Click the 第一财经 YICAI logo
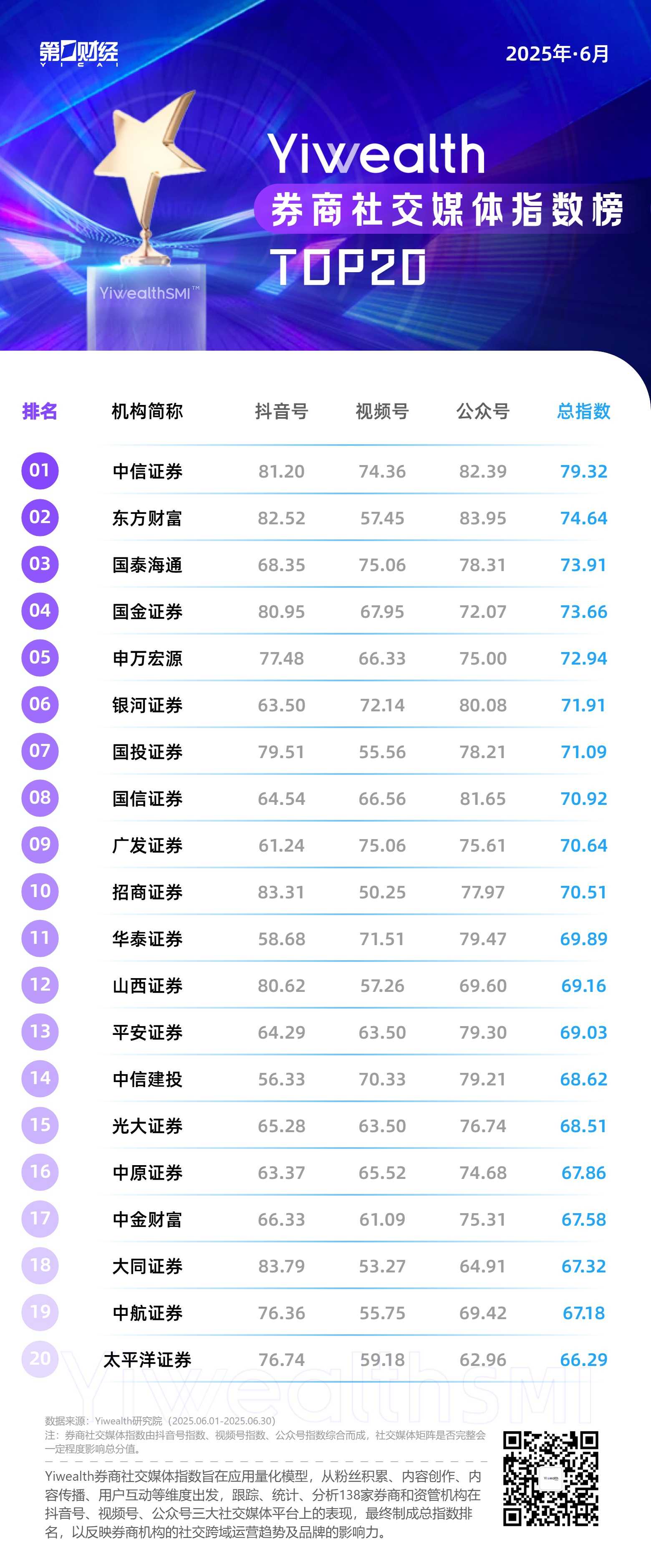This screenshot has width=651, height=1568. click(78, 53)
